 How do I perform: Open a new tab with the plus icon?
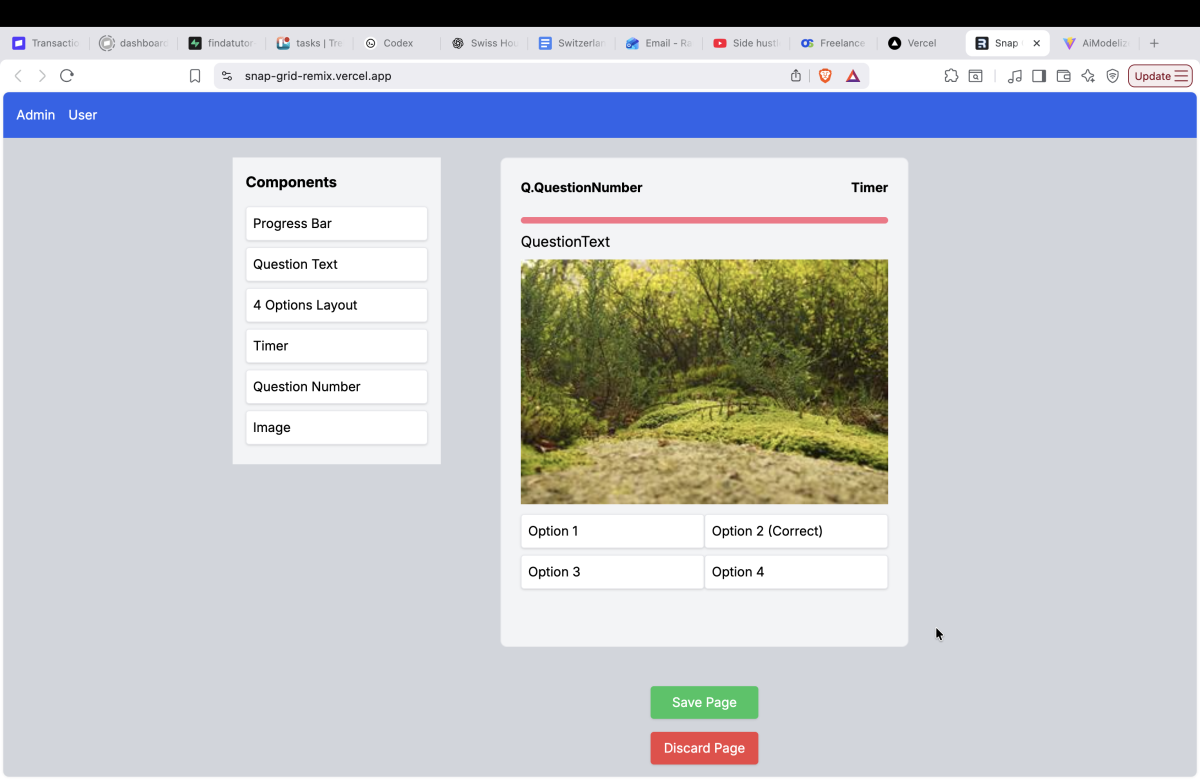pos(1154,43)
